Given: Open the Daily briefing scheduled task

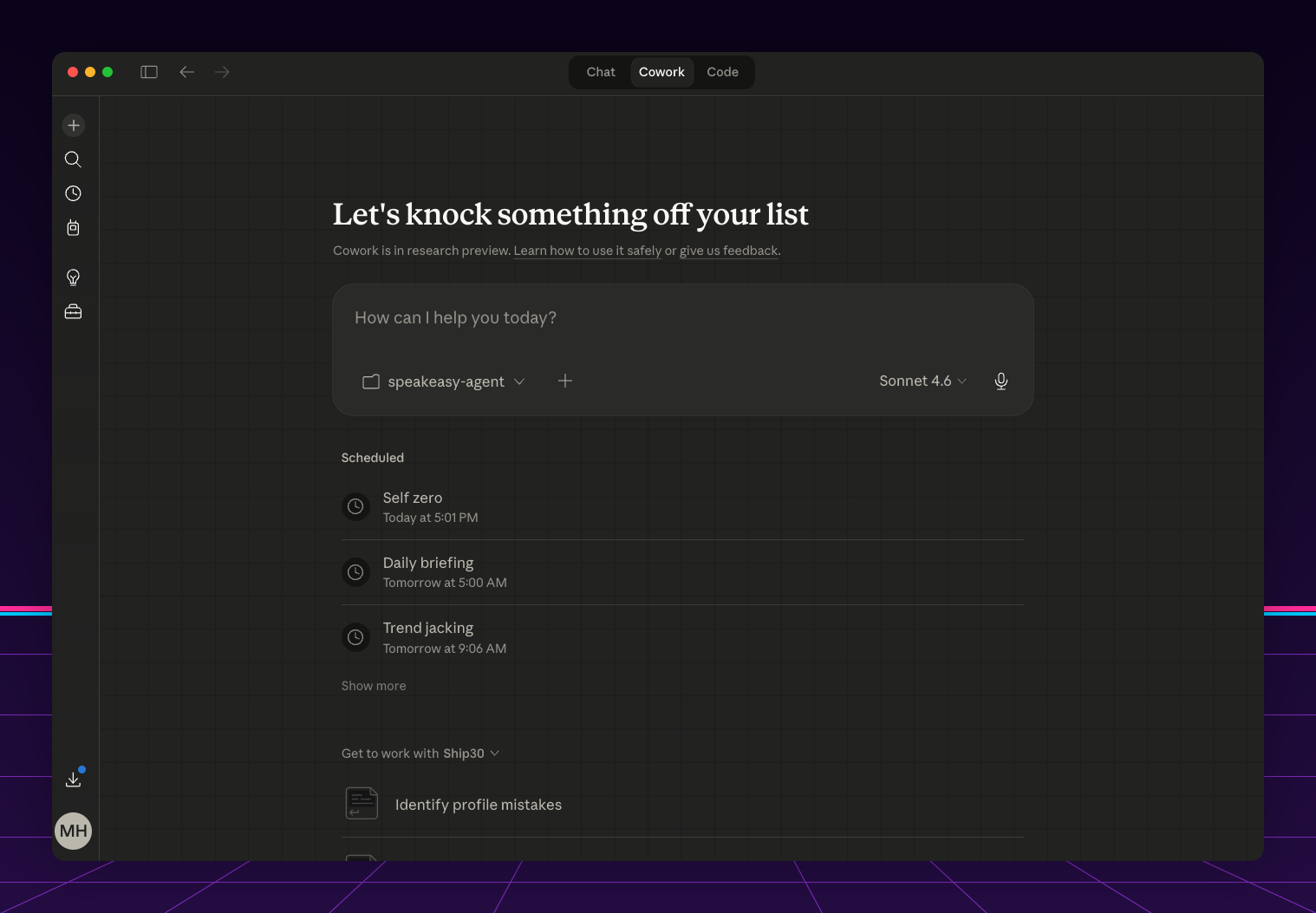Looking at the screenshot, I should tap(428, 572).
